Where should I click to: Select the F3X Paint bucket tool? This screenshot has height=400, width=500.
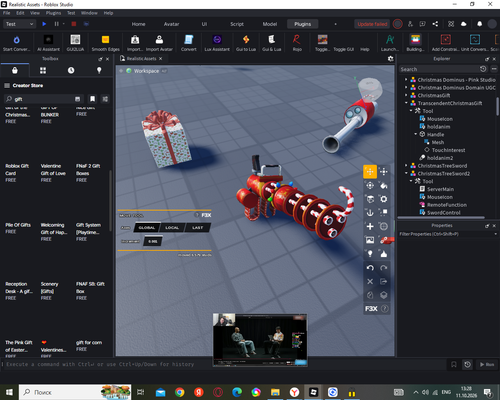click(384, 185)
